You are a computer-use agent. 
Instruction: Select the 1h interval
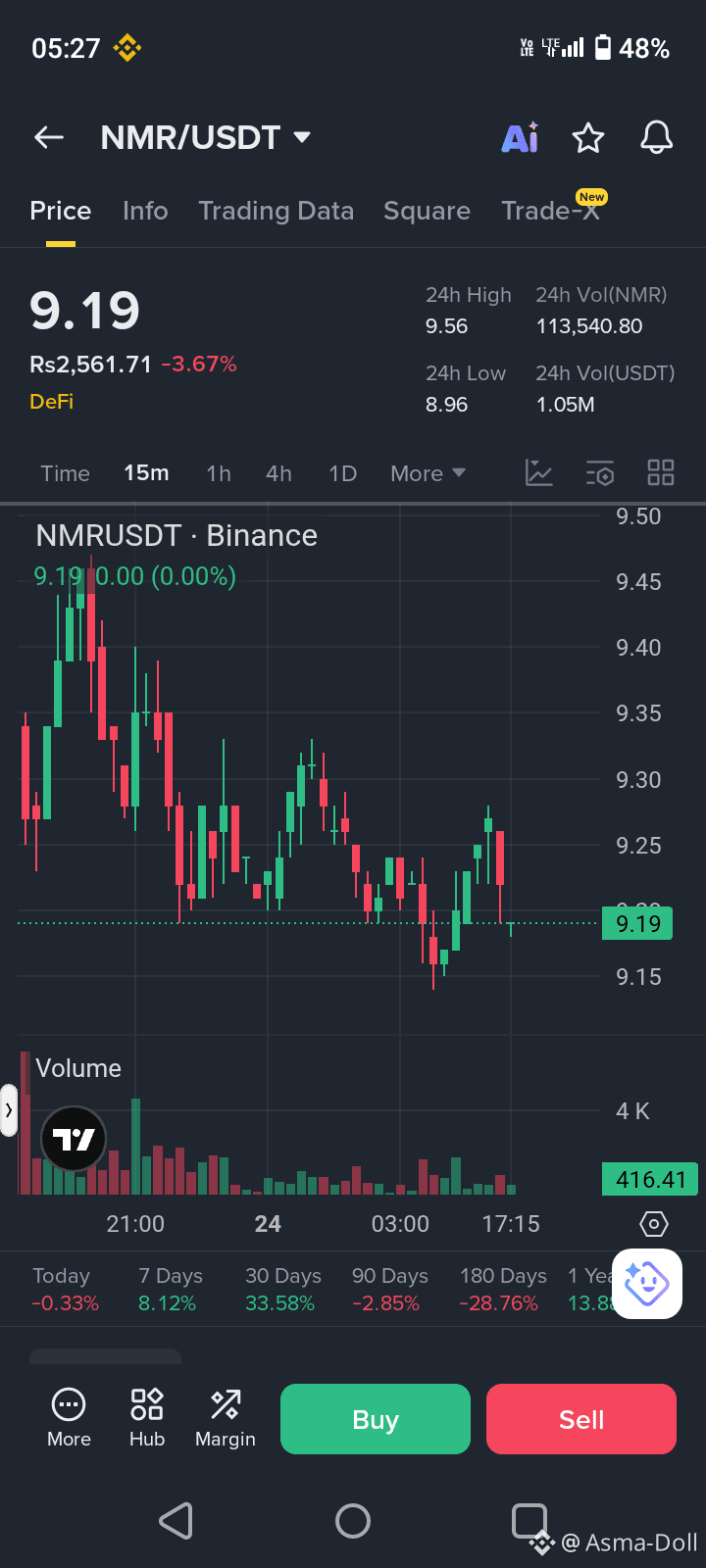point(219,473)
